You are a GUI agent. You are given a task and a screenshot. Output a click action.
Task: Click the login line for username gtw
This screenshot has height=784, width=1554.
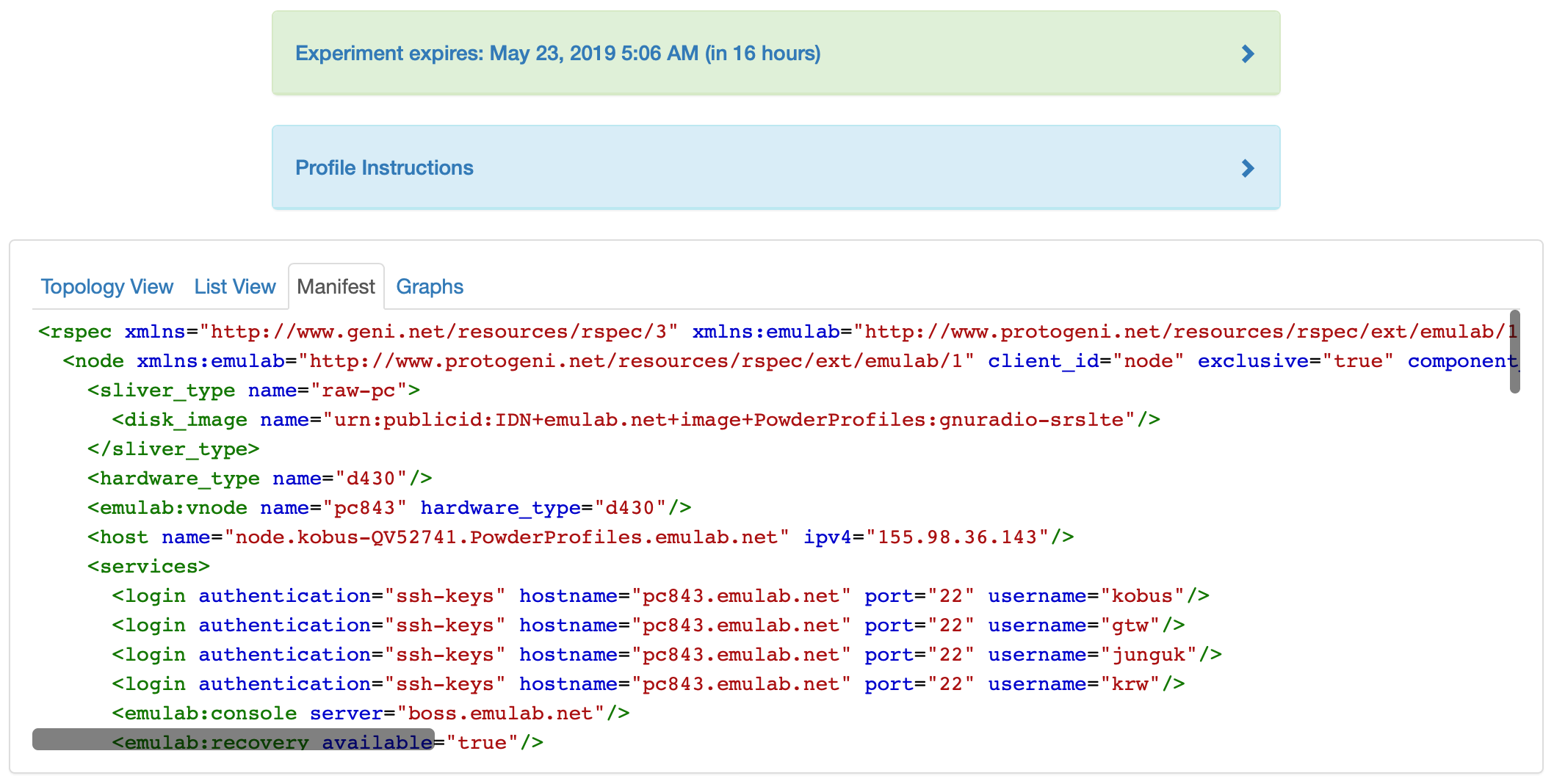click(x=648, y=625)
